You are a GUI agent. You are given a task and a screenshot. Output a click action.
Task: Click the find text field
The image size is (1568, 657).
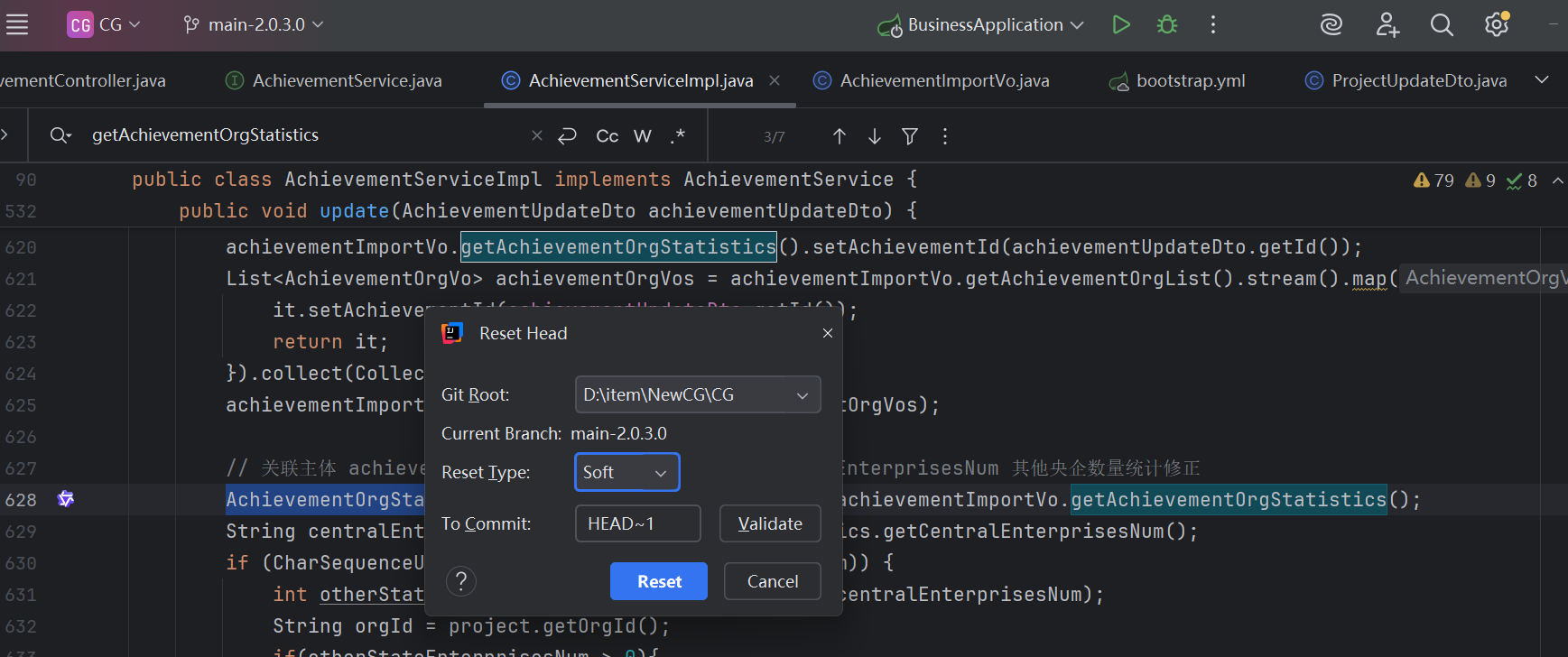pyautogui.click(x=307, y=135)
